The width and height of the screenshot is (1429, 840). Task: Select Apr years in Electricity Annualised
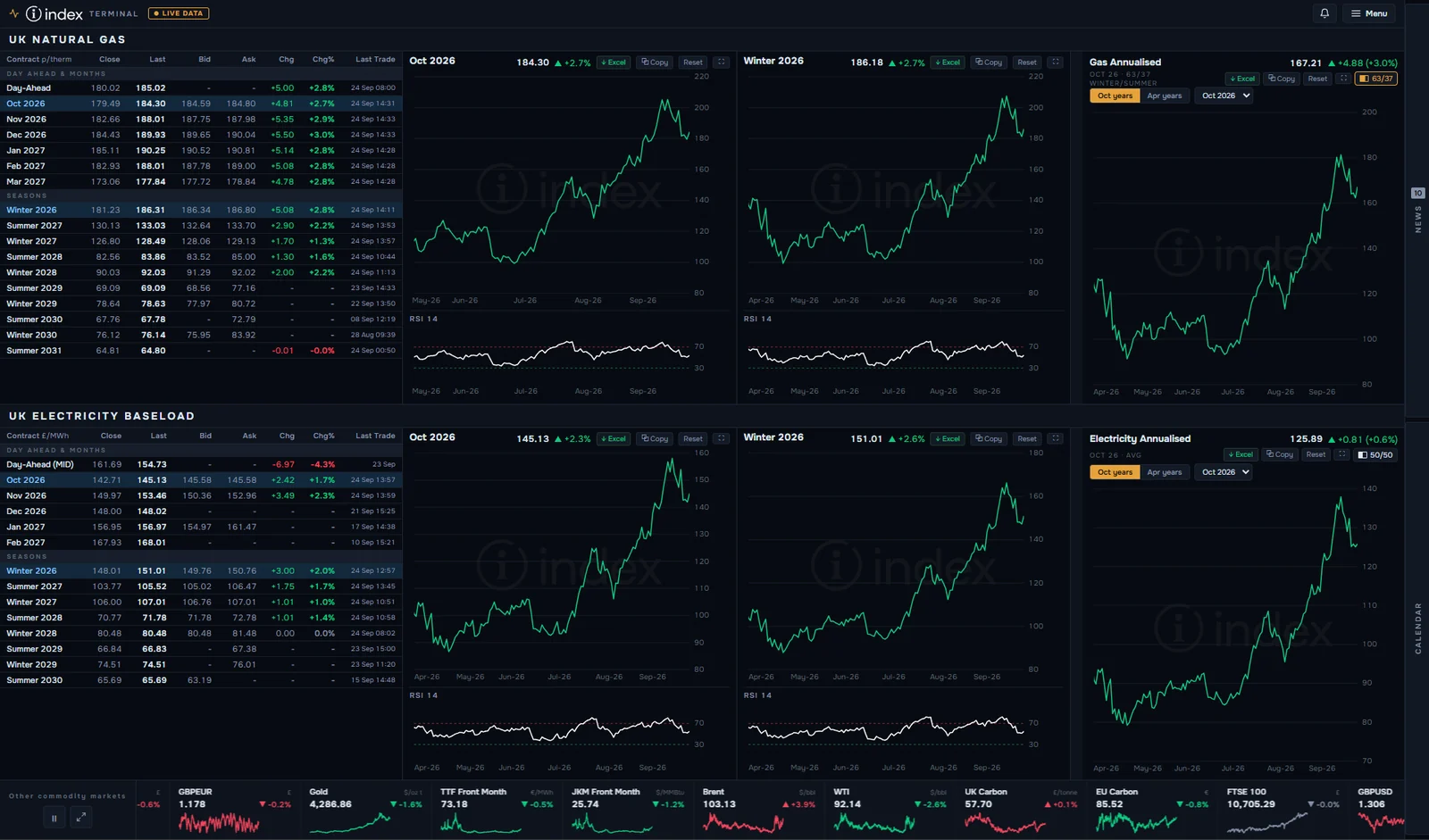click(x=1165, y=472)
